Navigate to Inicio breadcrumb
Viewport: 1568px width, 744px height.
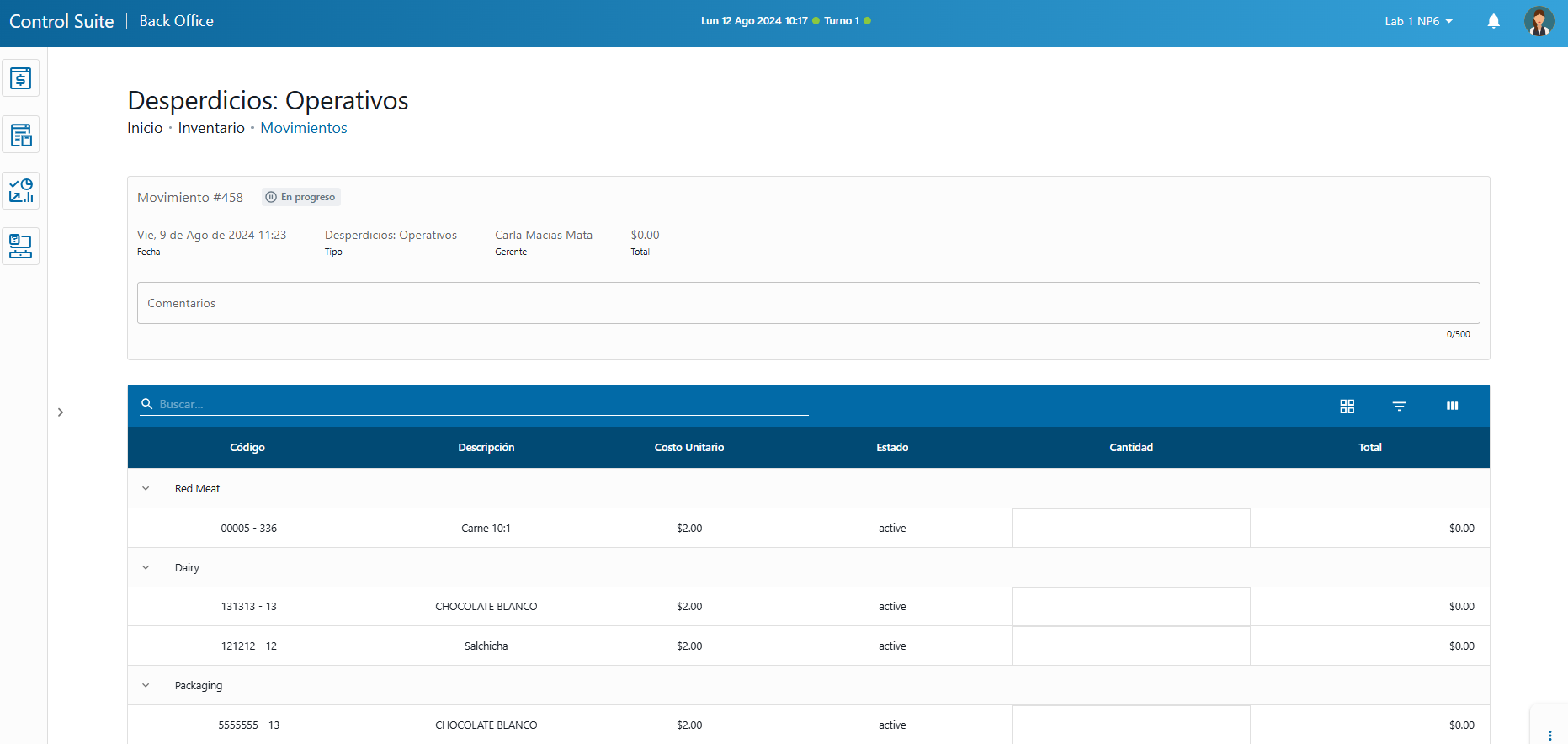coord(145,128)
